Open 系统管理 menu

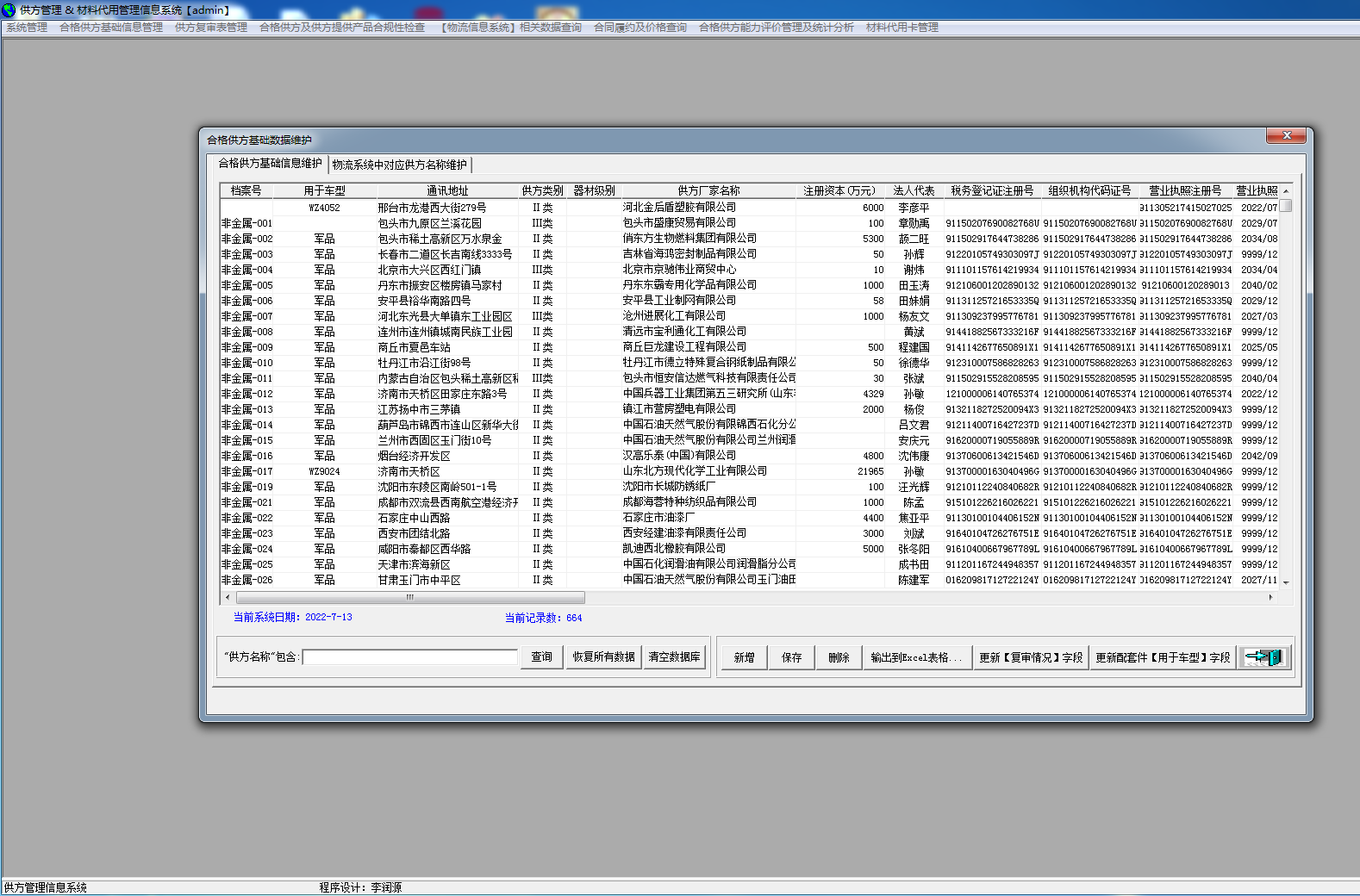pyautogui.click(x=27, y=28)
